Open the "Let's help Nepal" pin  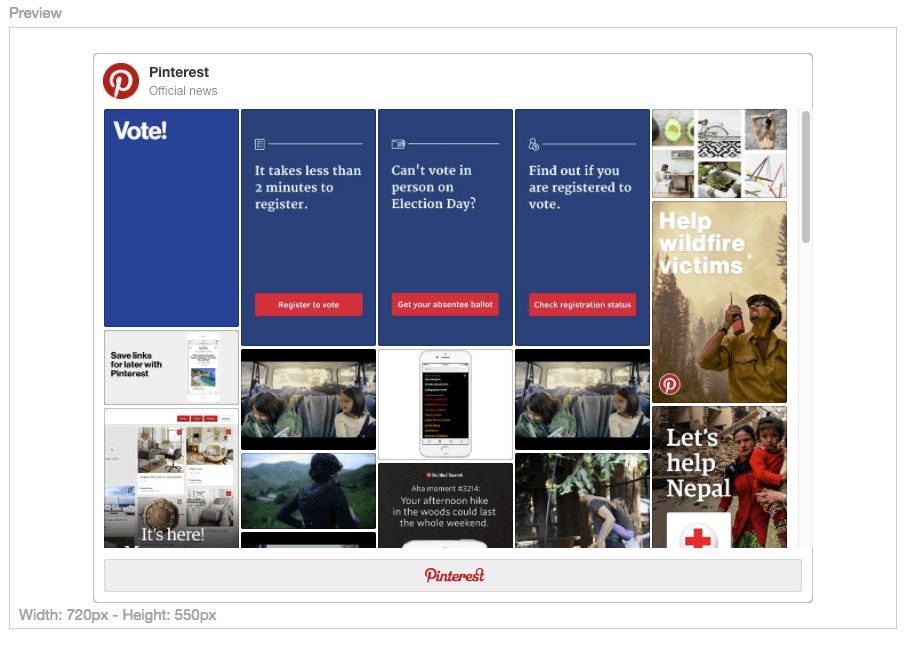coord(719,477)
